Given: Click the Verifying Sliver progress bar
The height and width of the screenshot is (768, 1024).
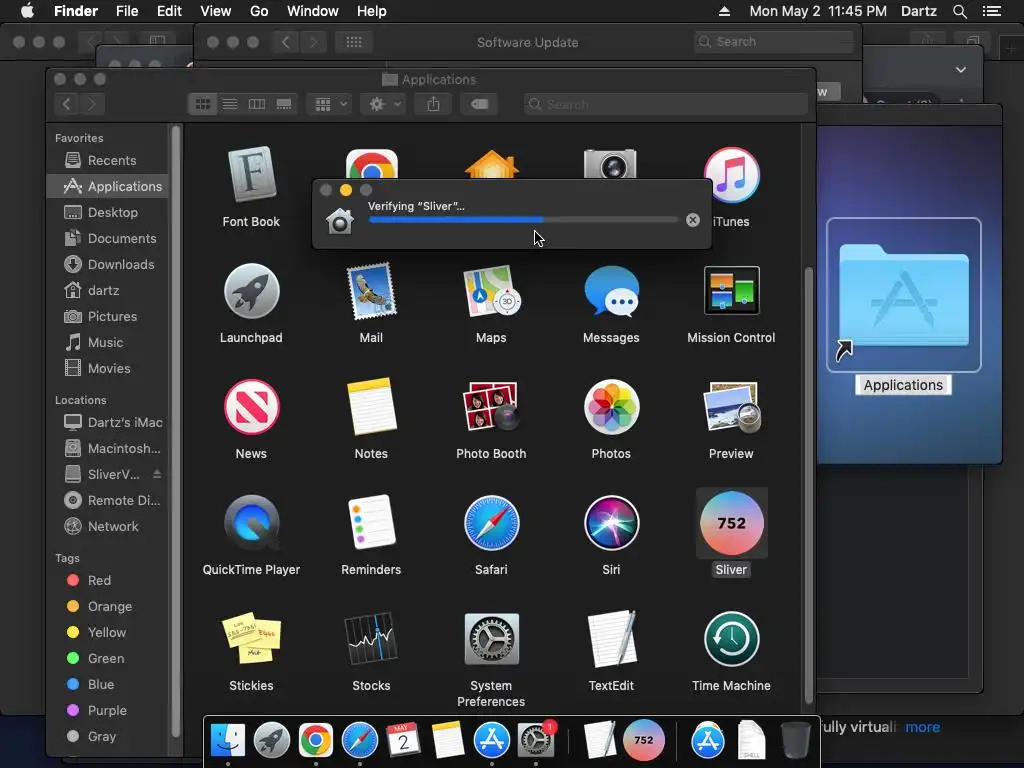Looking at the screenshot, I should (x=523, y=220).
